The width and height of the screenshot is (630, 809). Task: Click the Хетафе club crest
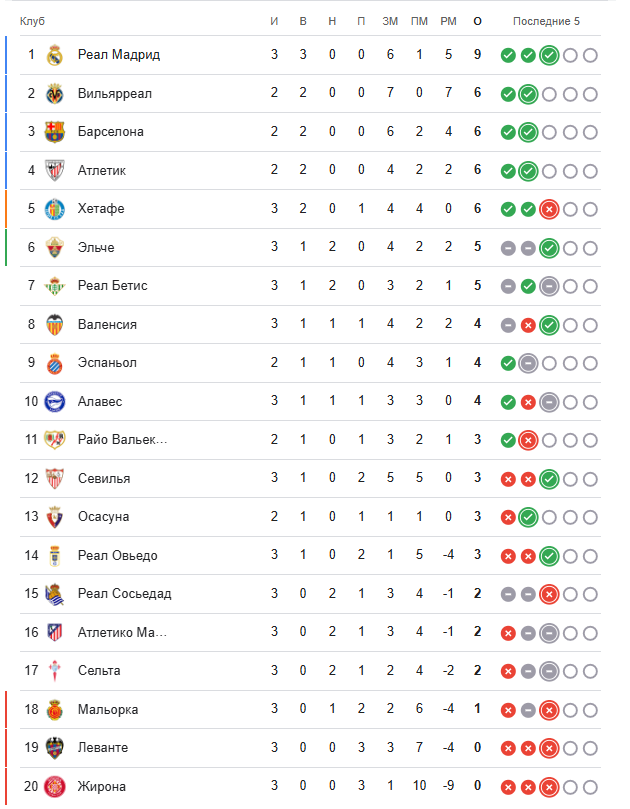pyautogui.click(x=54, y=209)
